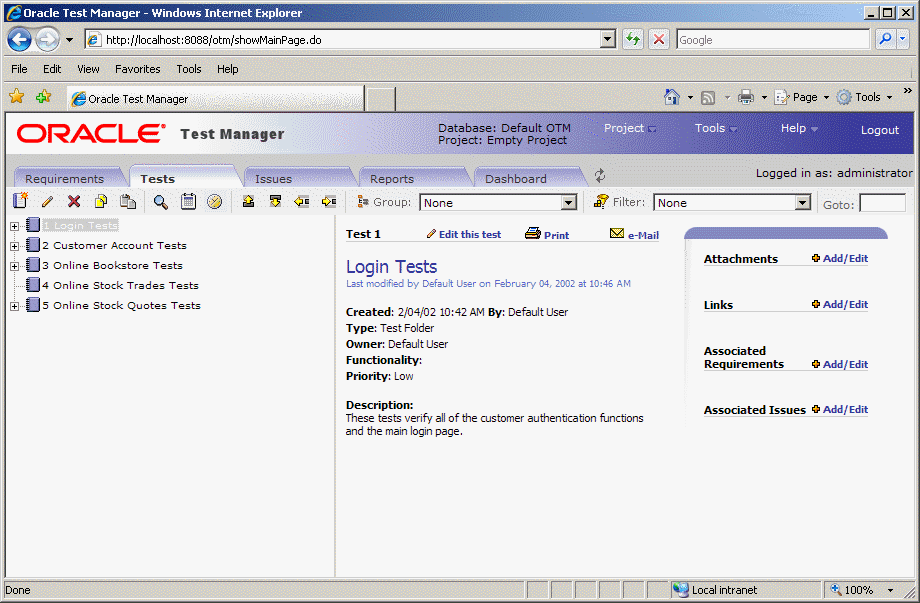
Task: Click the Logout link
Action: [880, 130]
